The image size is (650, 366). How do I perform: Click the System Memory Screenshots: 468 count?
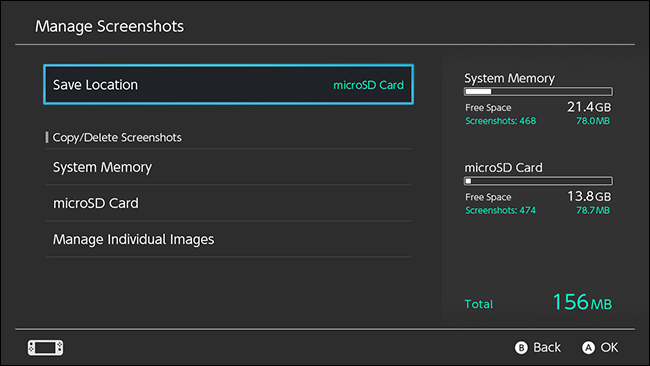coord(500,121)
